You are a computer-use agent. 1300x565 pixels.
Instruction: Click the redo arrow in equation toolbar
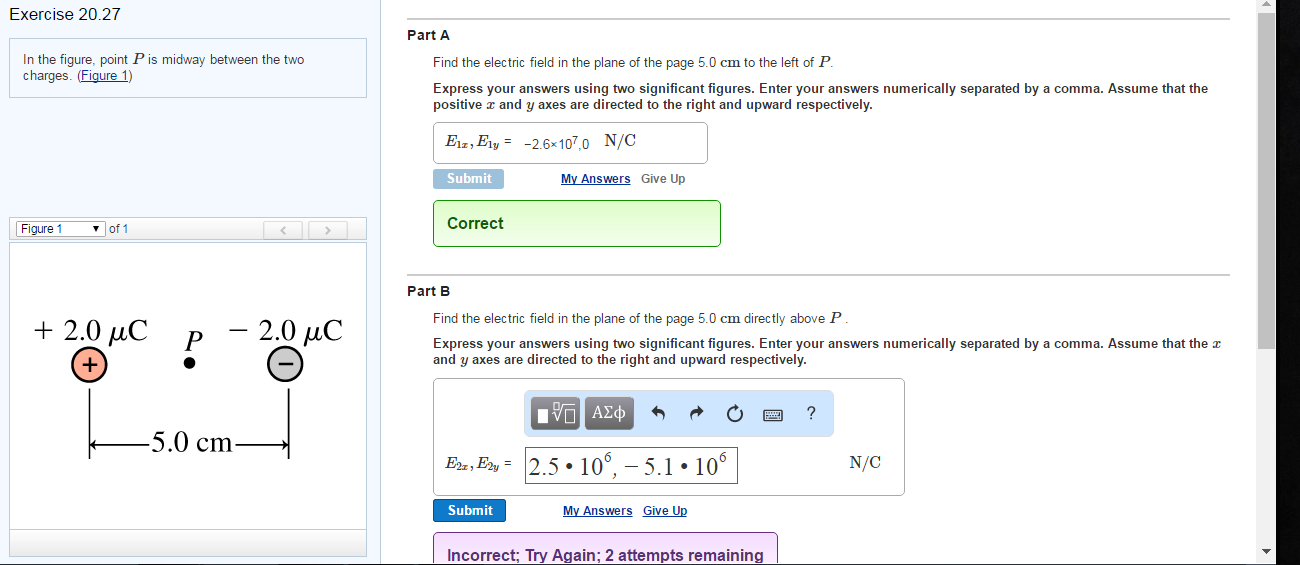(697, 413)
